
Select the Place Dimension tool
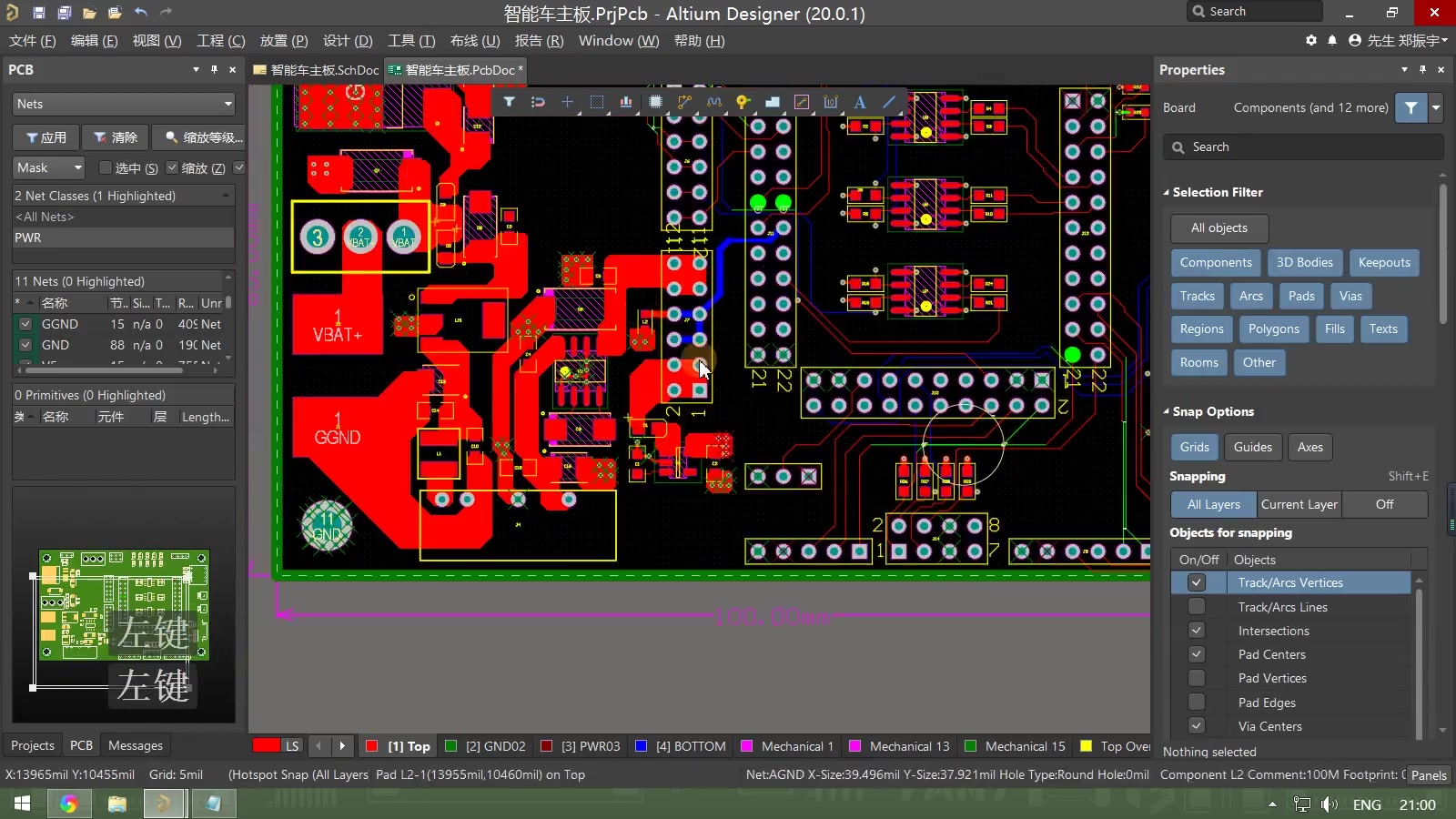(831, 102)
